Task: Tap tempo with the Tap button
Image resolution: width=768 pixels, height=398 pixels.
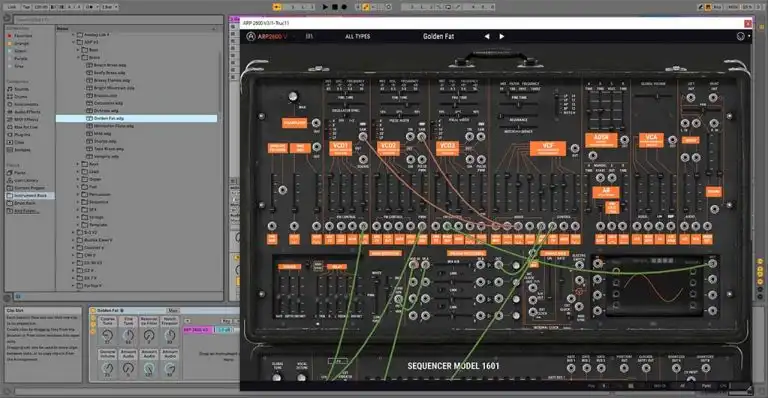Action: pos(26,7)
